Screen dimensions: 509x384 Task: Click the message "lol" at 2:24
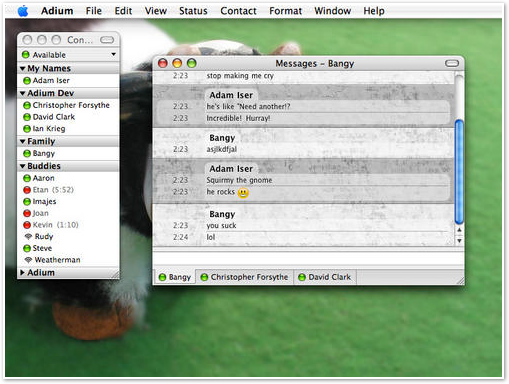click(211, 237)
